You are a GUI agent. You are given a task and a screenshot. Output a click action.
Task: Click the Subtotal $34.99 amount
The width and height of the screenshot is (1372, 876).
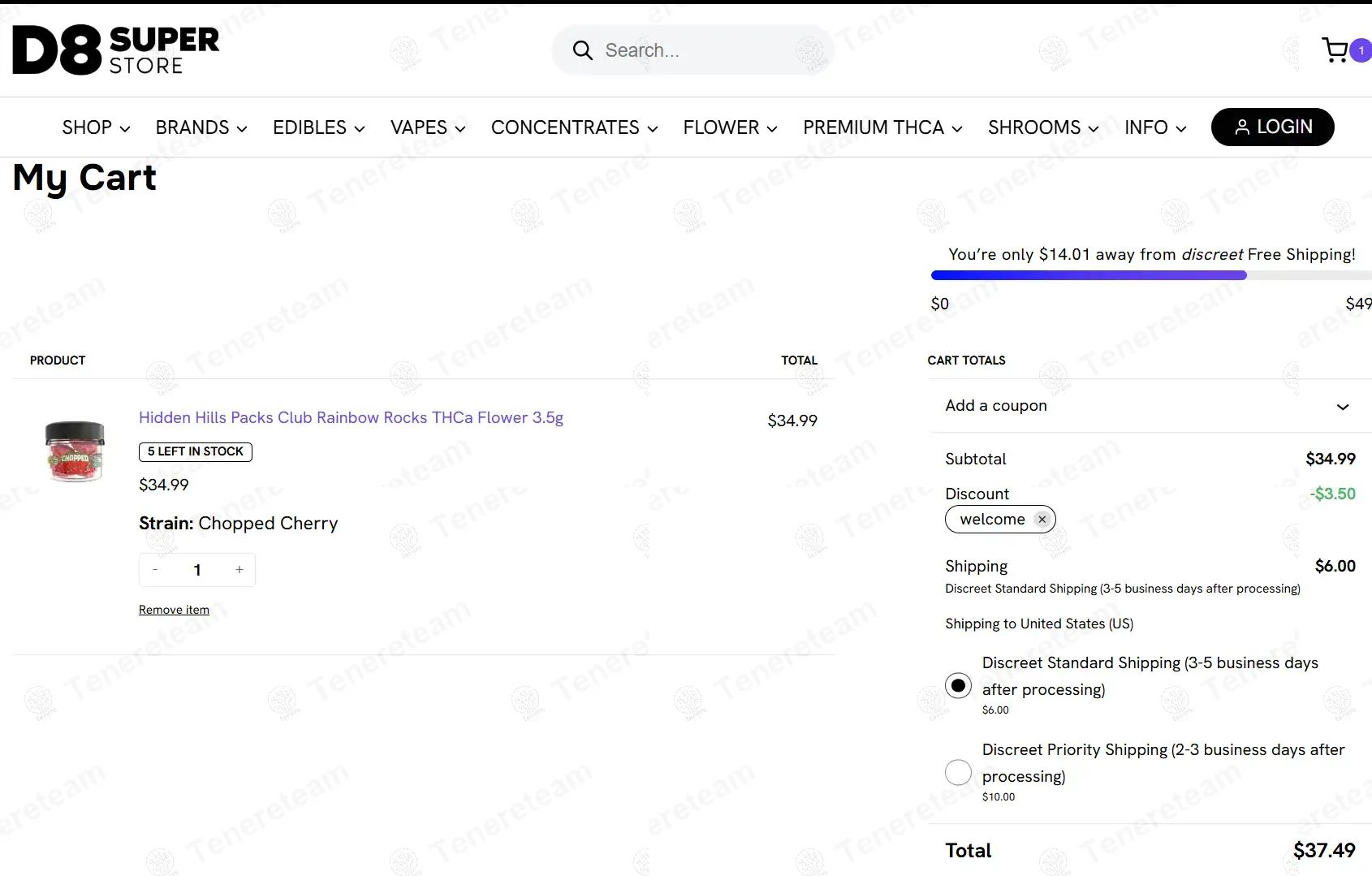[x=1330, y=459]
